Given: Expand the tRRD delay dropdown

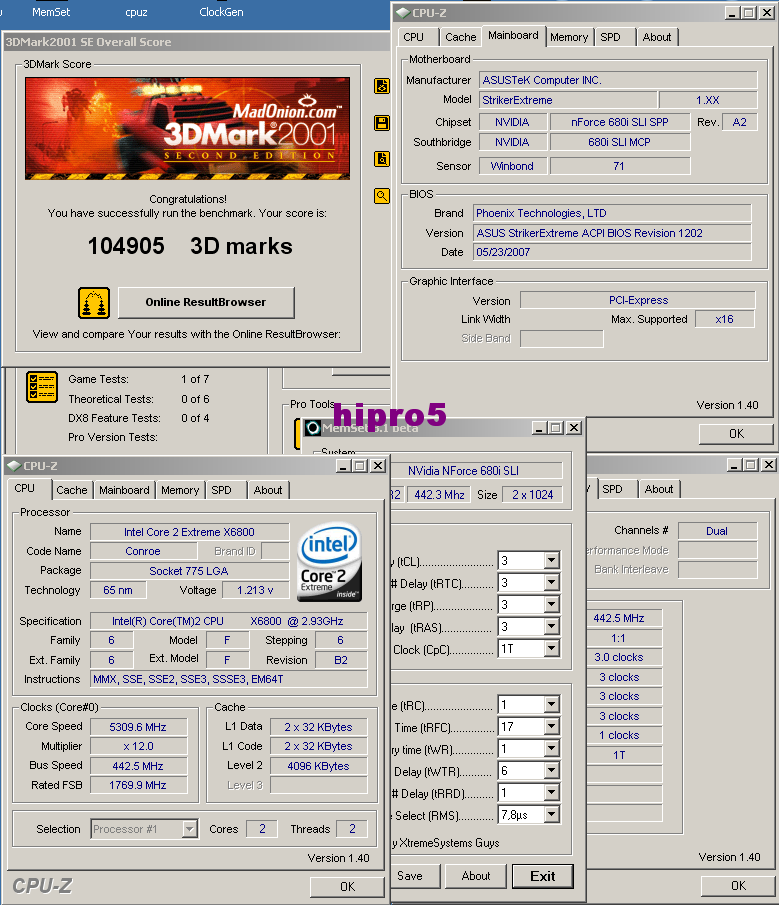Looking at the screenshot, I should pyautogui.click(x=552, y=793).
